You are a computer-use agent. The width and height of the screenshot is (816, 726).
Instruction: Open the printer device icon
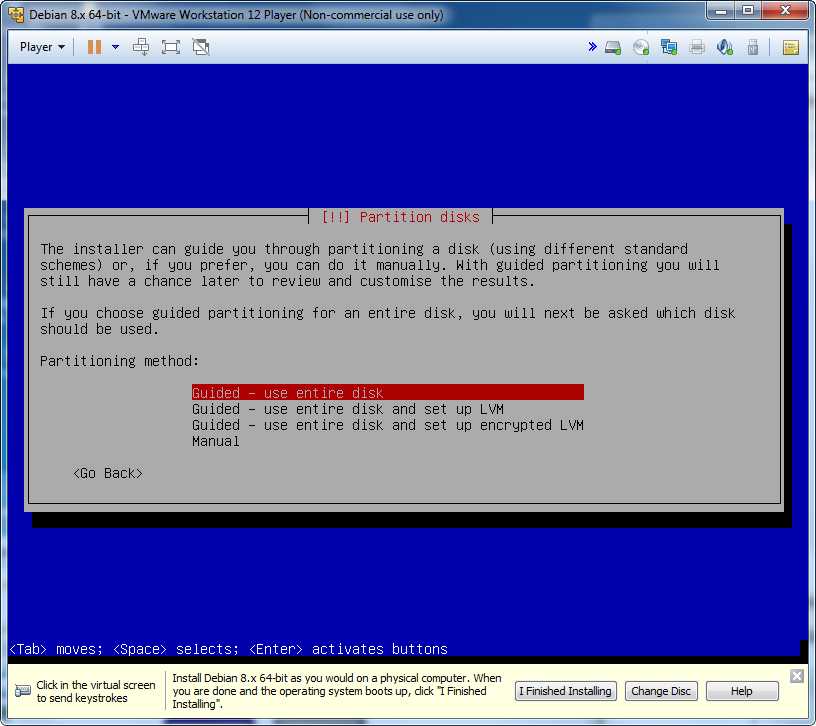coord(697,47)
